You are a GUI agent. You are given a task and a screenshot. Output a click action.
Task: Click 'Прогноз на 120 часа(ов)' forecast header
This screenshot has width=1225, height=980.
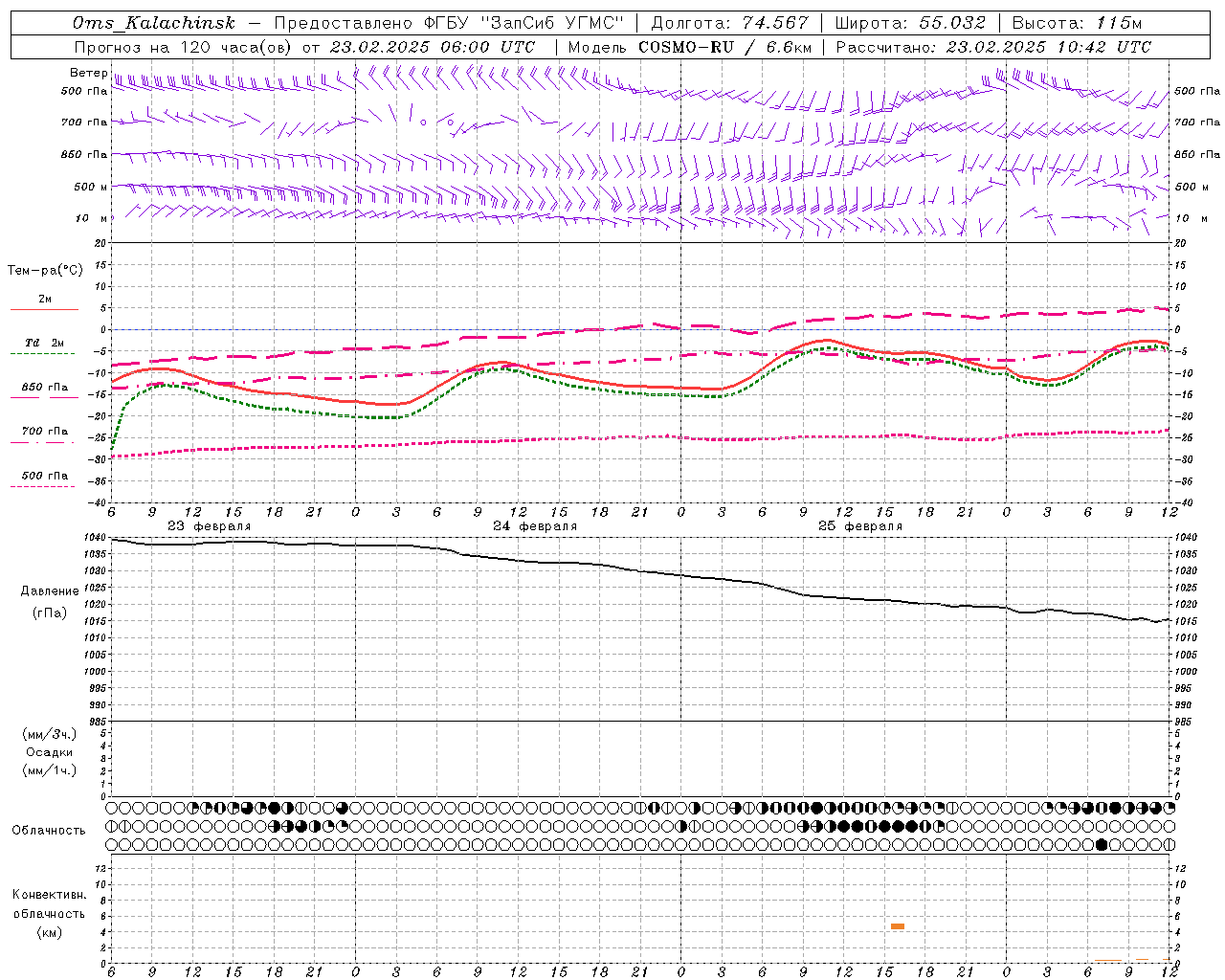point(182,47)
